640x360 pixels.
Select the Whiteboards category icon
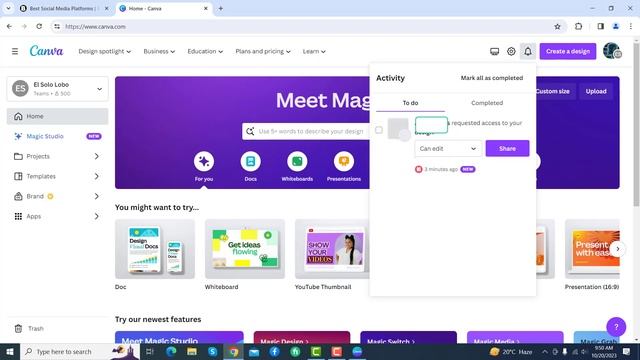(x=297, y=162)
